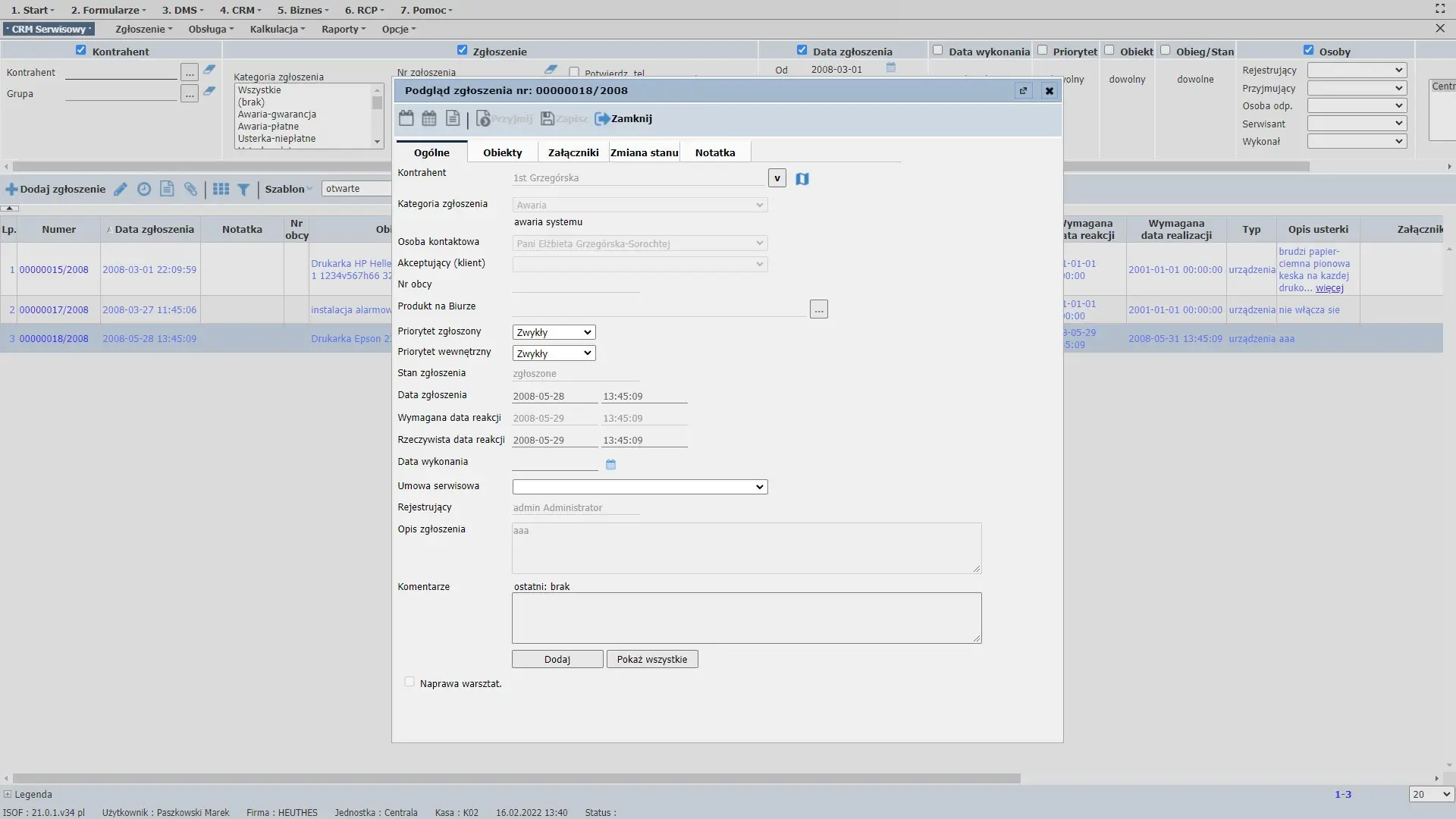Switch to the Załączniki tab

tap(573, 152)
